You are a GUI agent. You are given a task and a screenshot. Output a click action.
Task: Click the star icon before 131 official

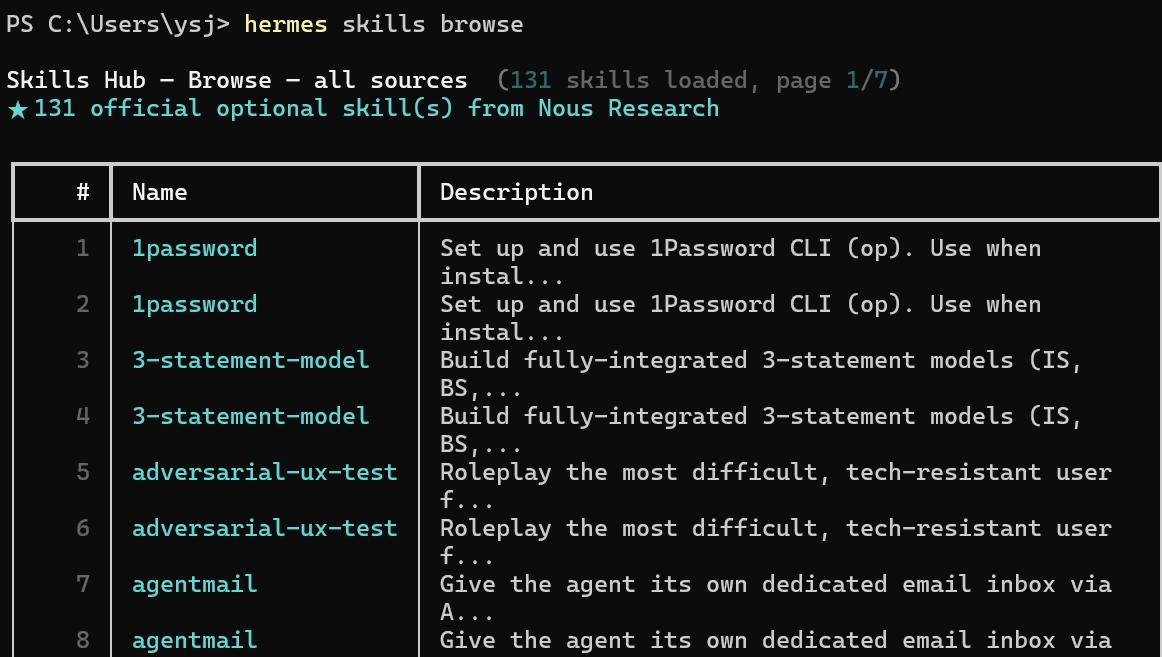pyautogui.click(x=18, y=110)
